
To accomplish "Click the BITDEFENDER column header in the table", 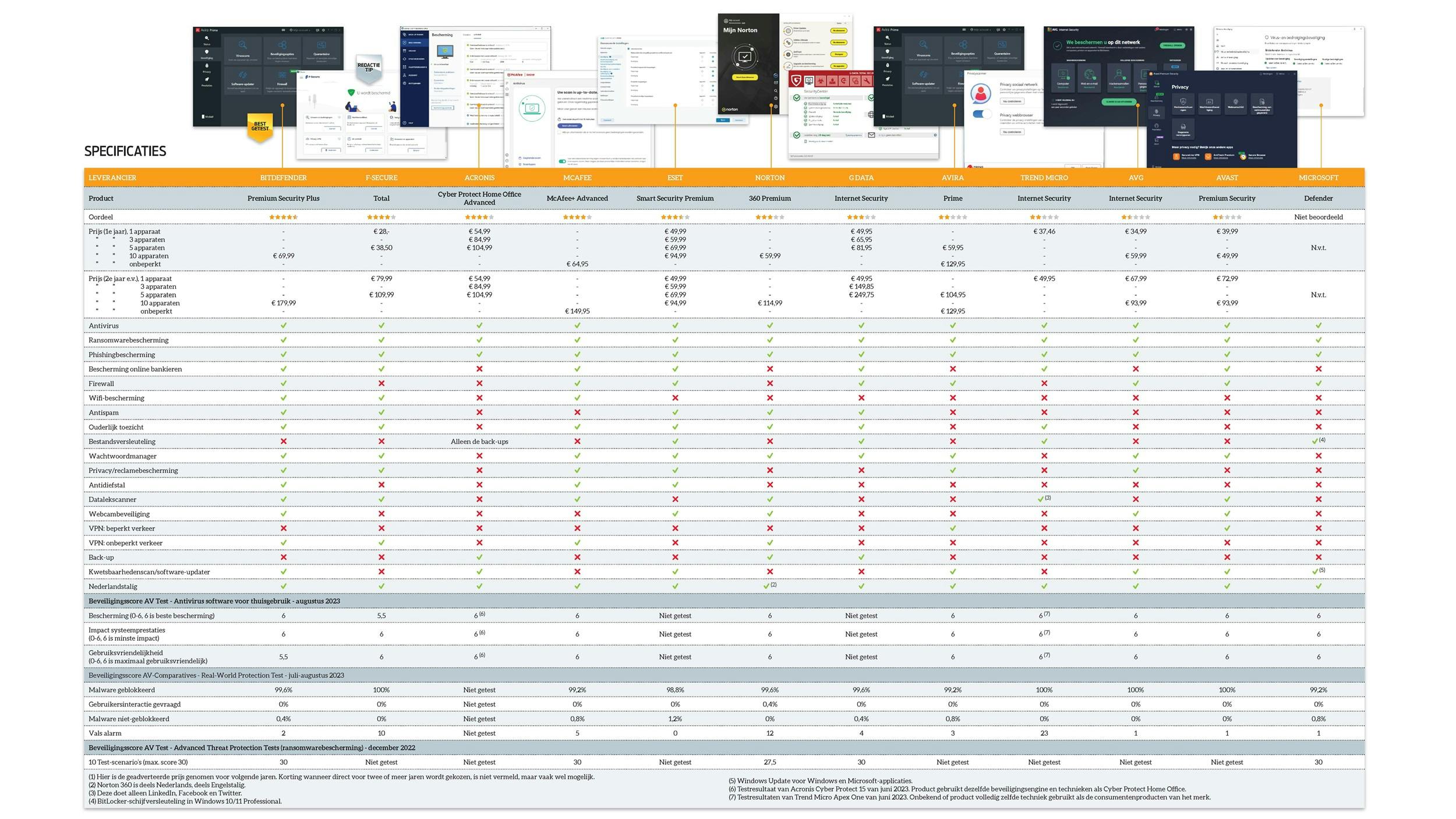I will pyautogui.click(x=283, y=178).
